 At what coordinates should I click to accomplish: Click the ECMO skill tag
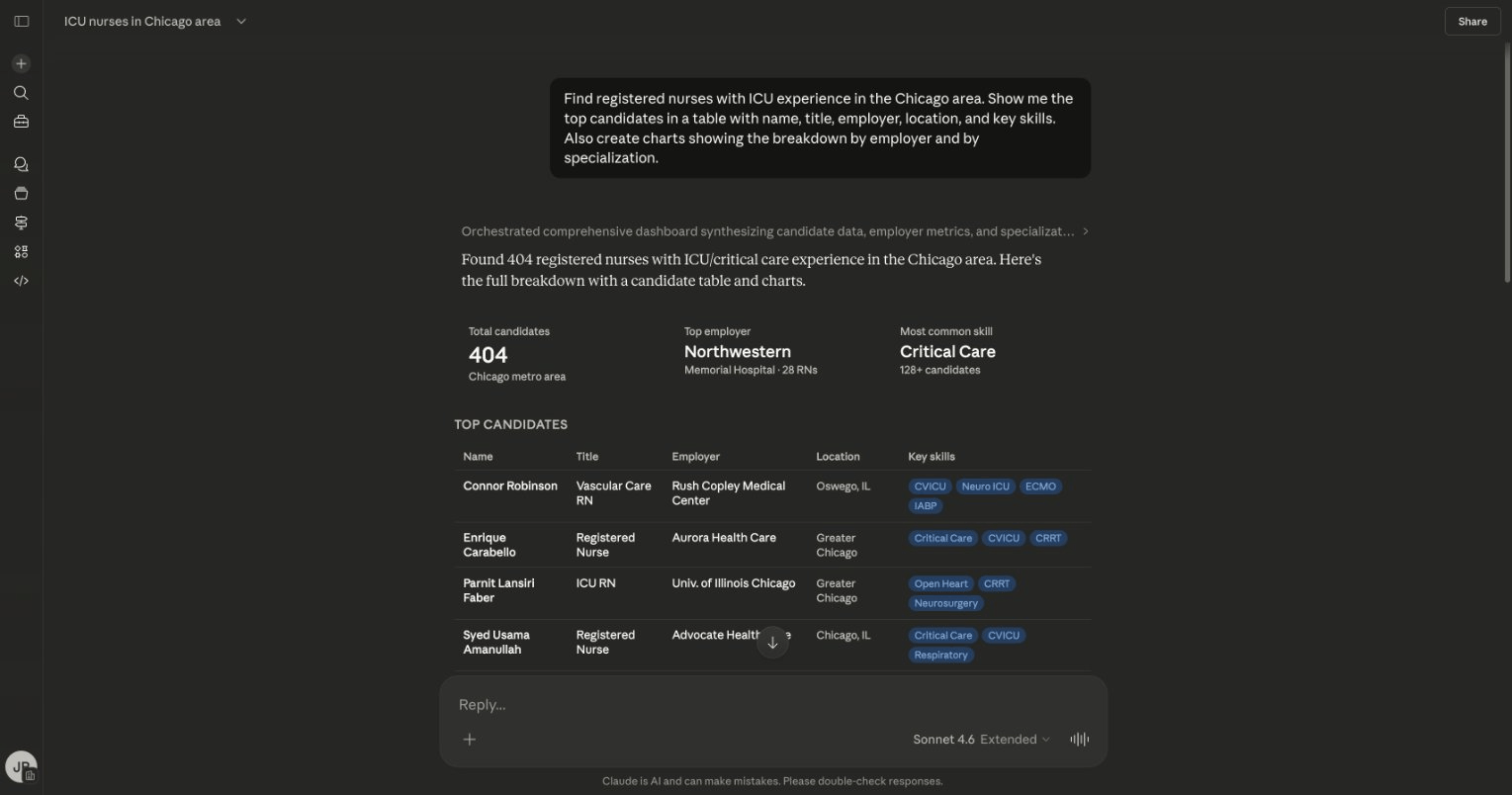1040,486
